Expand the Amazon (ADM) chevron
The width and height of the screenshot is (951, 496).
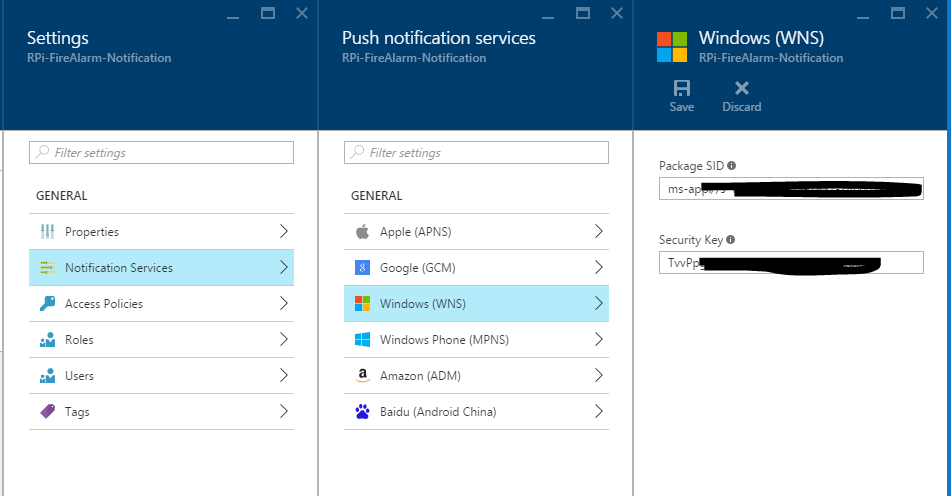point(599,375)
